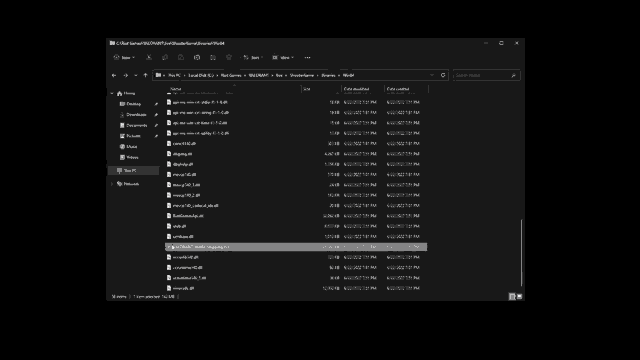Select highlighted VALORANT-Win64-Shipping.exe file

point(296,247)
